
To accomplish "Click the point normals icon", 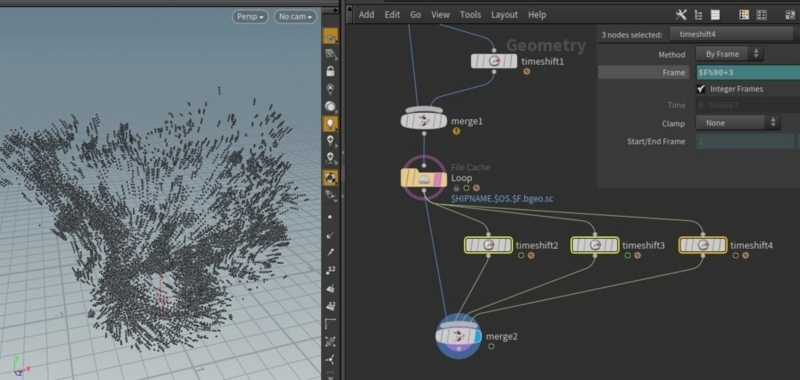I will click(330, 235).
